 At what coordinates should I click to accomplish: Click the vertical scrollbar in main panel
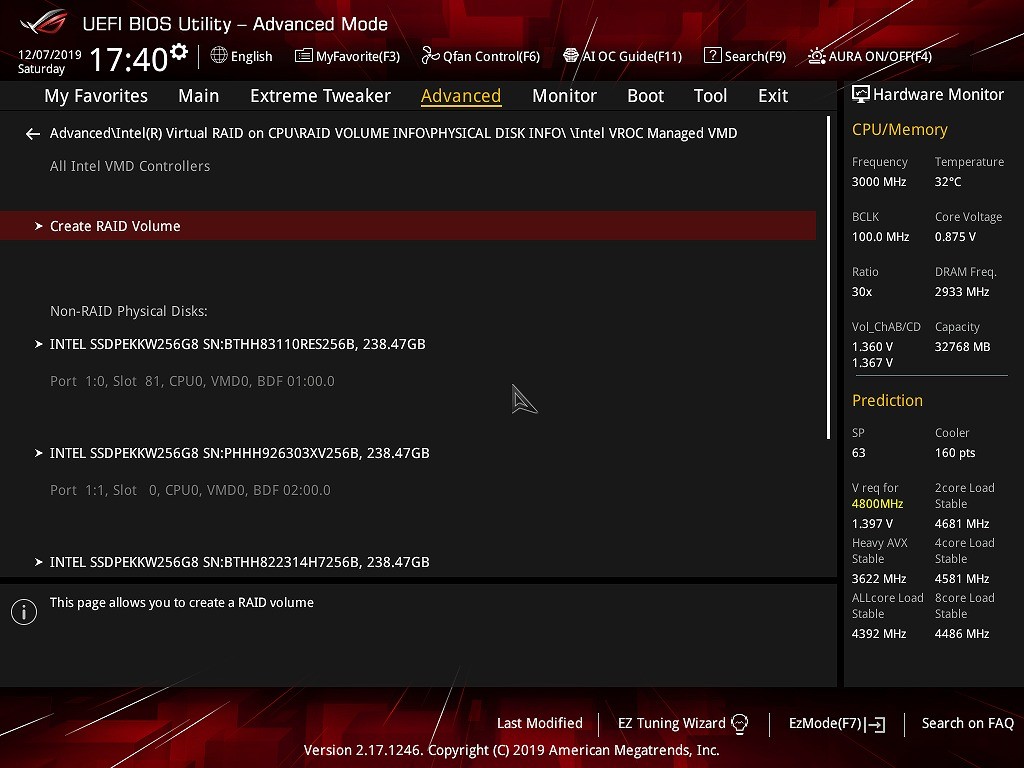[829, 278]
